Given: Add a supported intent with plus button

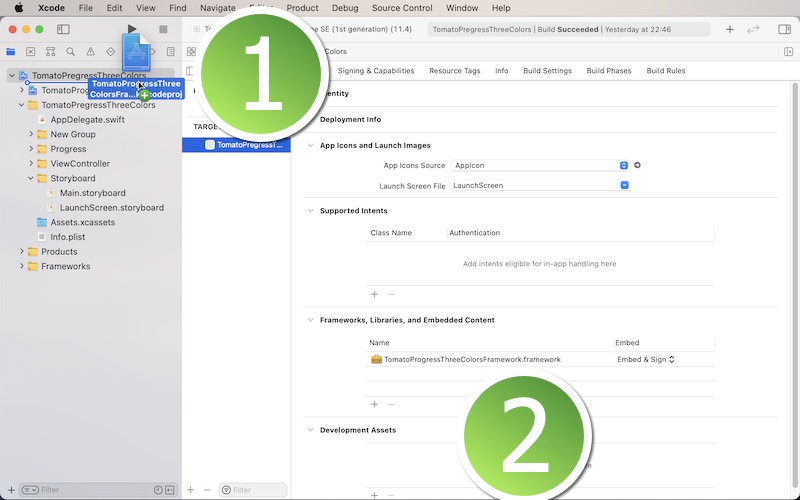Looking at the screenshot, I should tap(374, 294).
